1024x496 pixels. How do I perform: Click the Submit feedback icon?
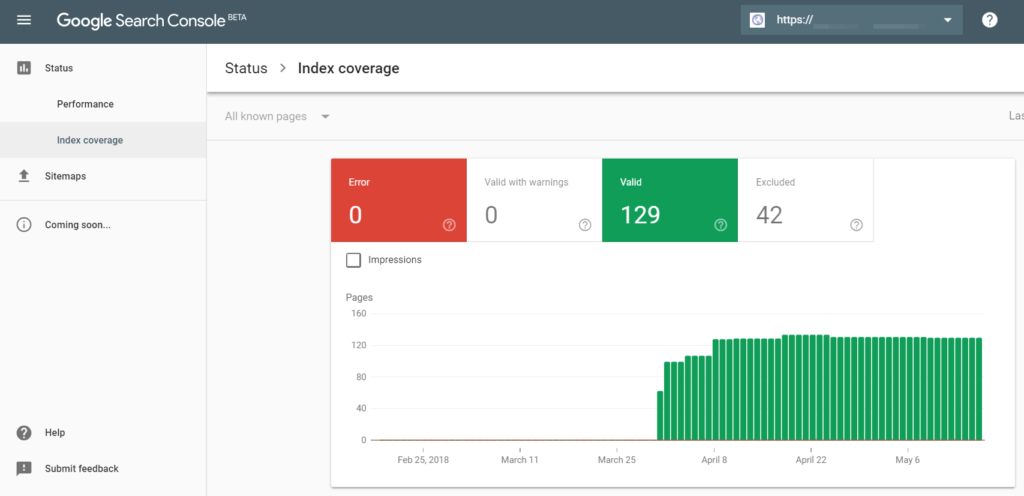tap(24, 469)
